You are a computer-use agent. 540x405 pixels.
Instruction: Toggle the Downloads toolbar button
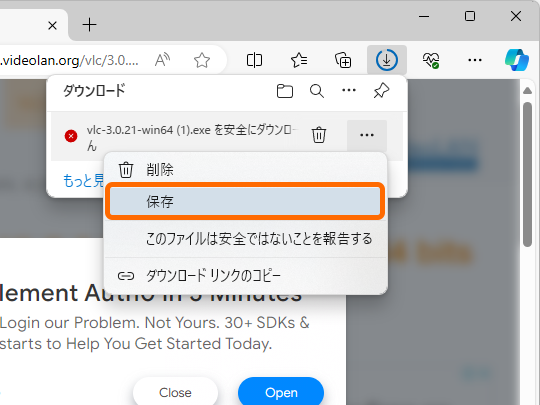[x=387, y=60]
